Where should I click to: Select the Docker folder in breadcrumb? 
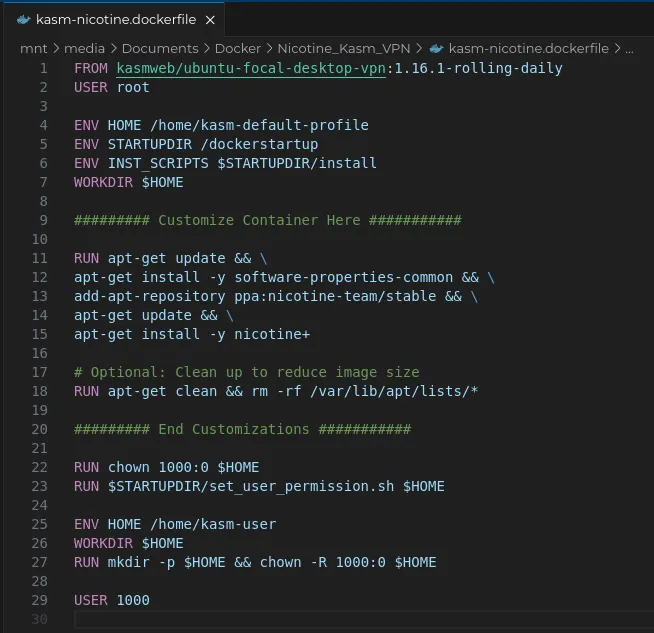(x=237, y=47)
